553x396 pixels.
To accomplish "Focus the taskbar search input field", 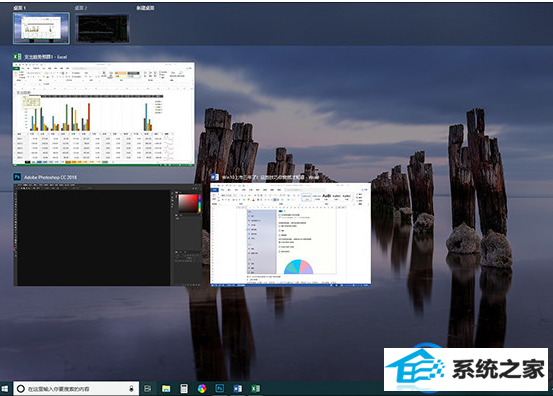I will coord(76,389).
